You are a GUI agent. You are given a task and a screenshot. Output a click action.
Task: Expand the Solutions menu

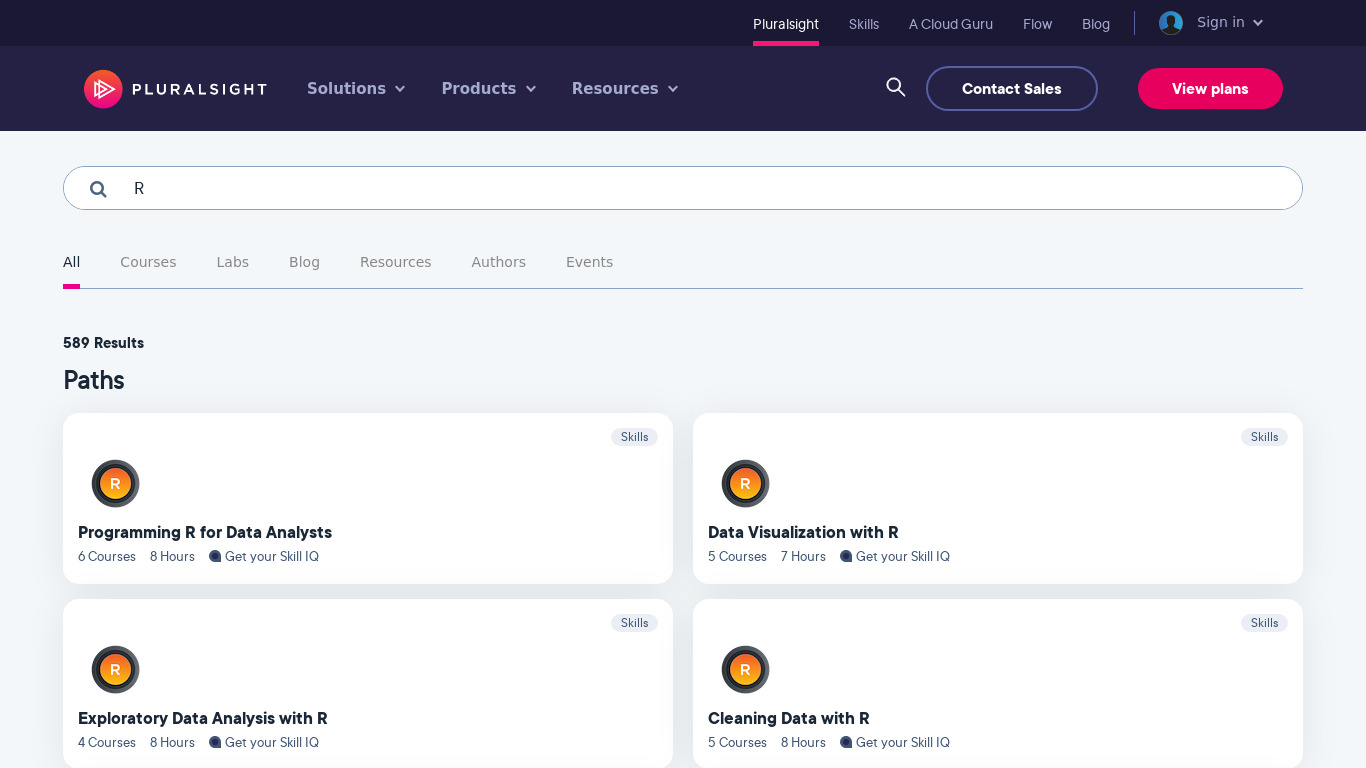(x=356, y=89)
